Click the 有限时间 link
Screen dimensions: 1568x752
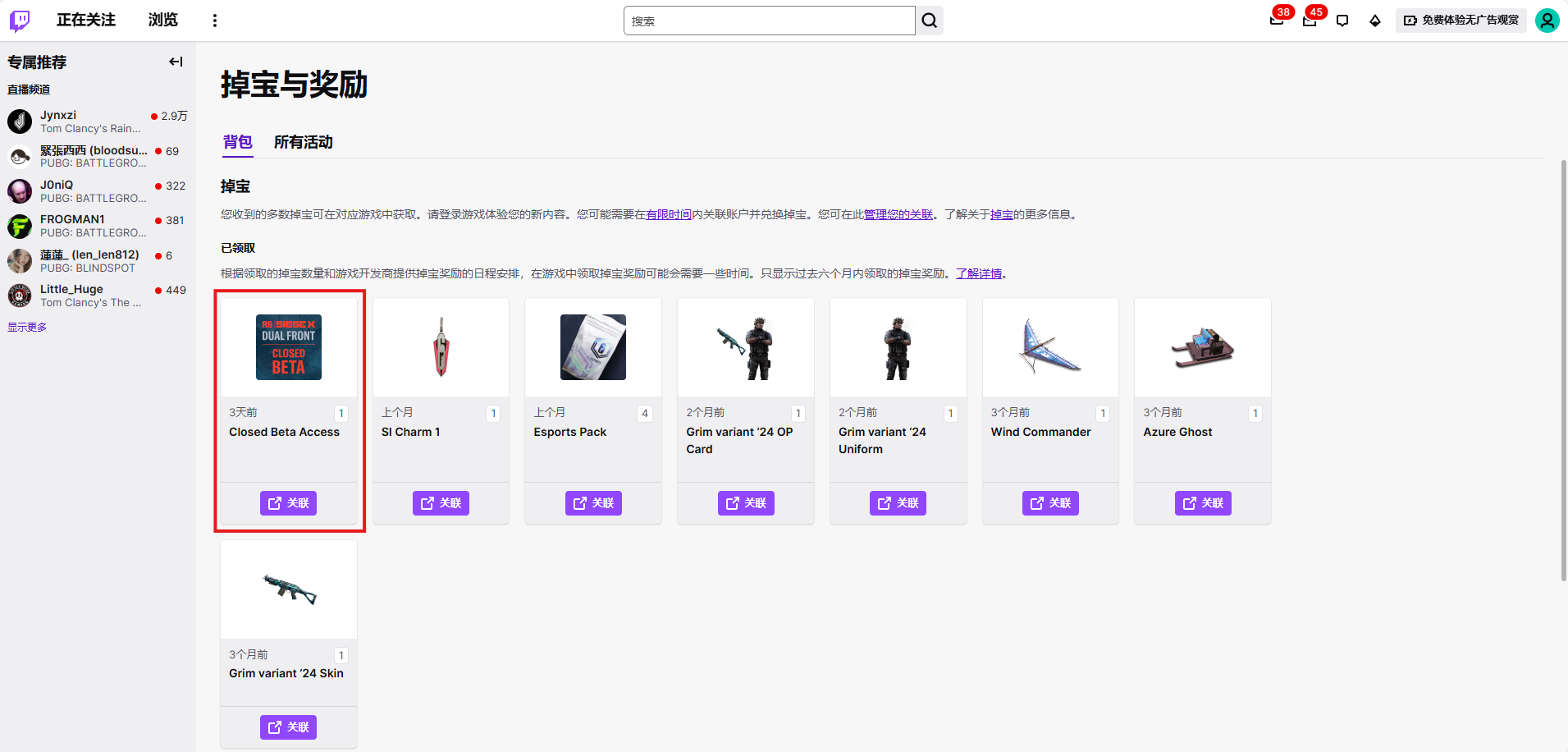[668, 214]
